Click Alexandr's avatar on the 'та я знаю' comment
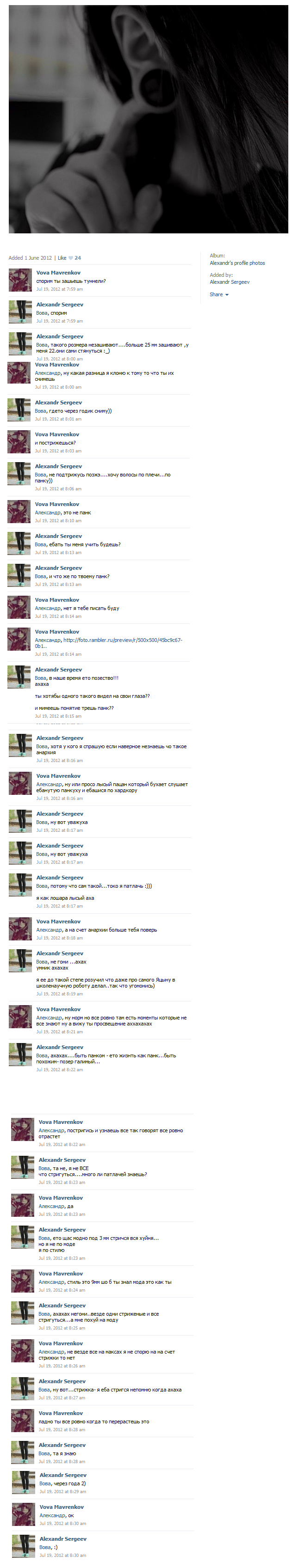This screenshot has height=1568, width=292. [x=23, y=1452]
